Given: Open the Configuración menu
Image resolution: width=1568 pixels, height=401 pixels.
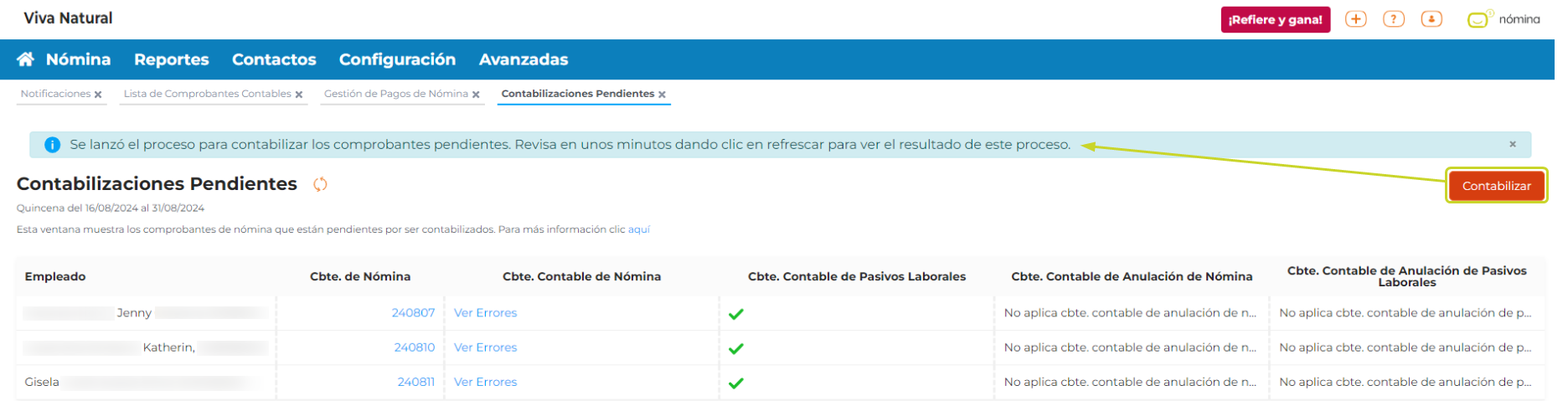Looking at the screenshot, I should tap(397, 59).
